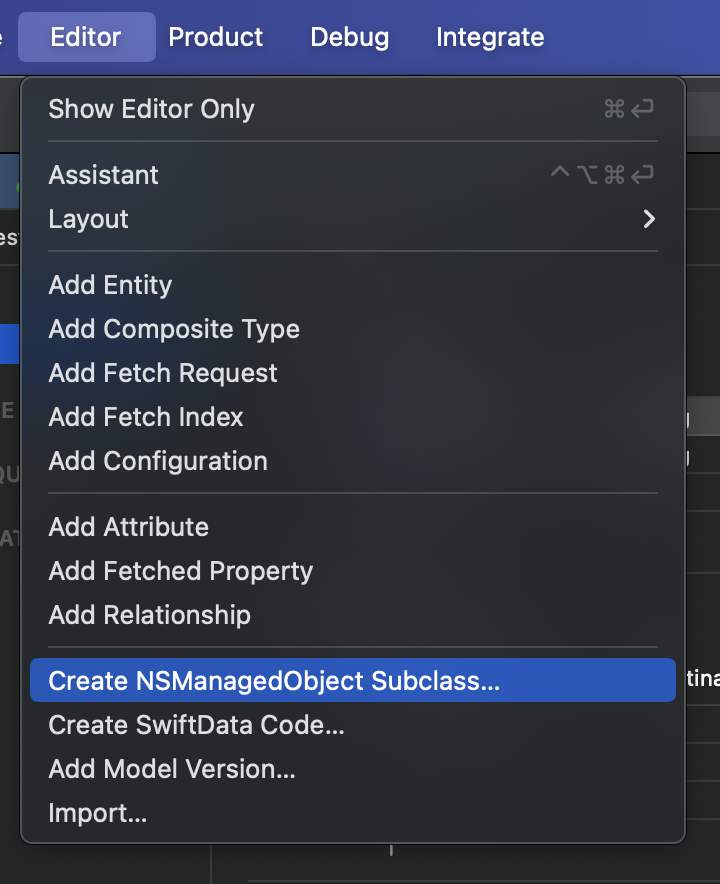Viewport: 720px width, 884px height.
Task: Choose Add Entity
Action: coord(353,285)
